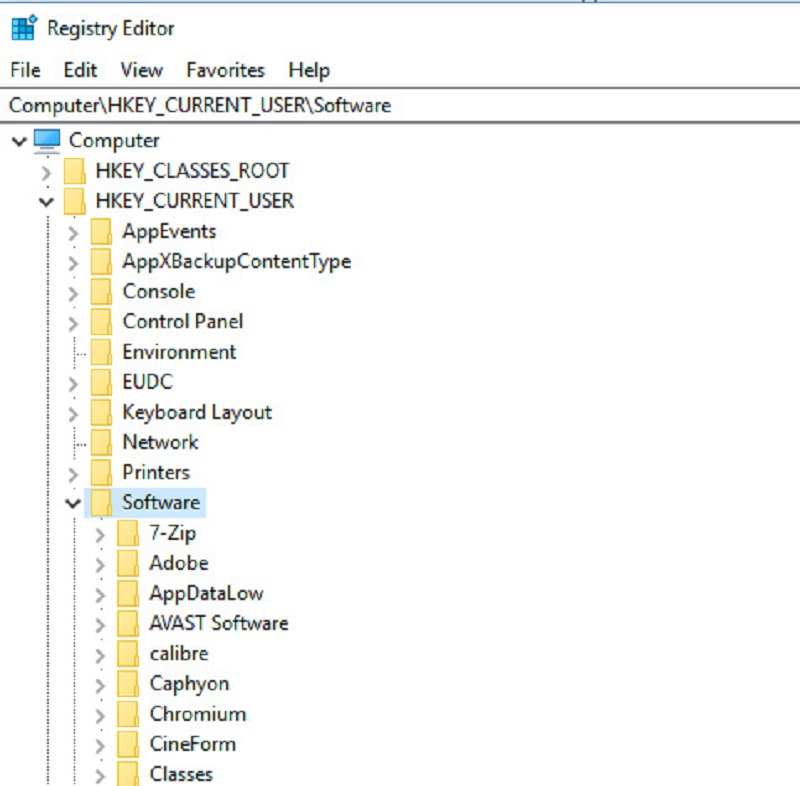Open the Favorites menu
Image resolution: width=800 pixels, height=786 pixels.
click(x=226, y=70)
